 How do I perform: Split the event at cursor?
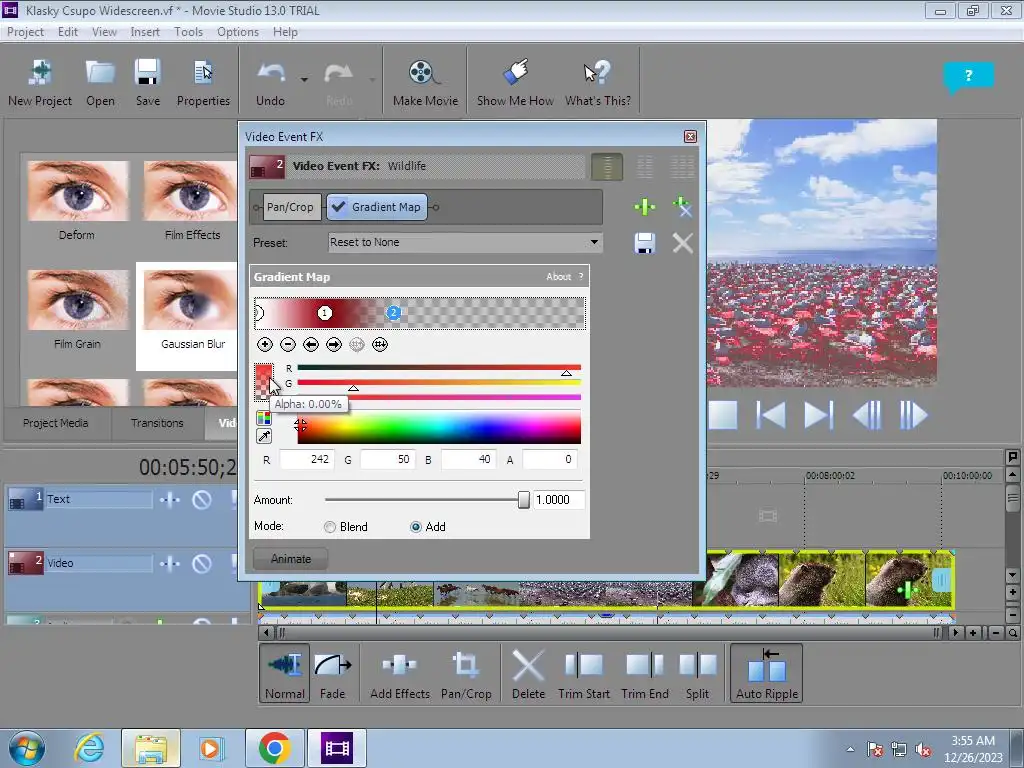tap(697, 673)
